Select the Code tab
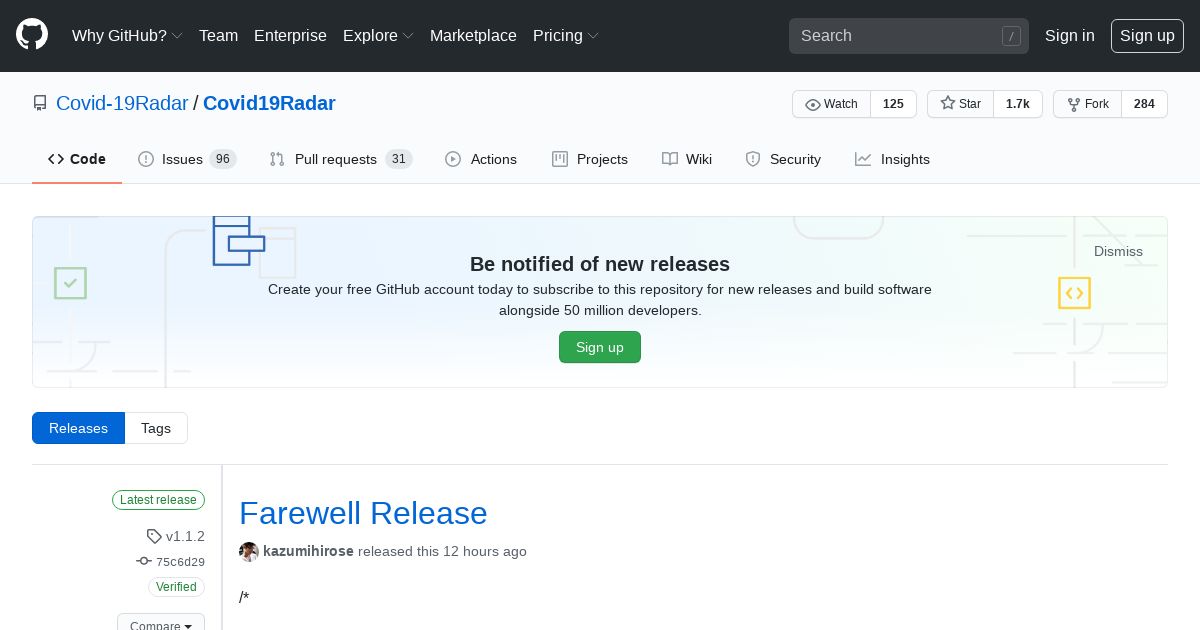 [77, 159]
